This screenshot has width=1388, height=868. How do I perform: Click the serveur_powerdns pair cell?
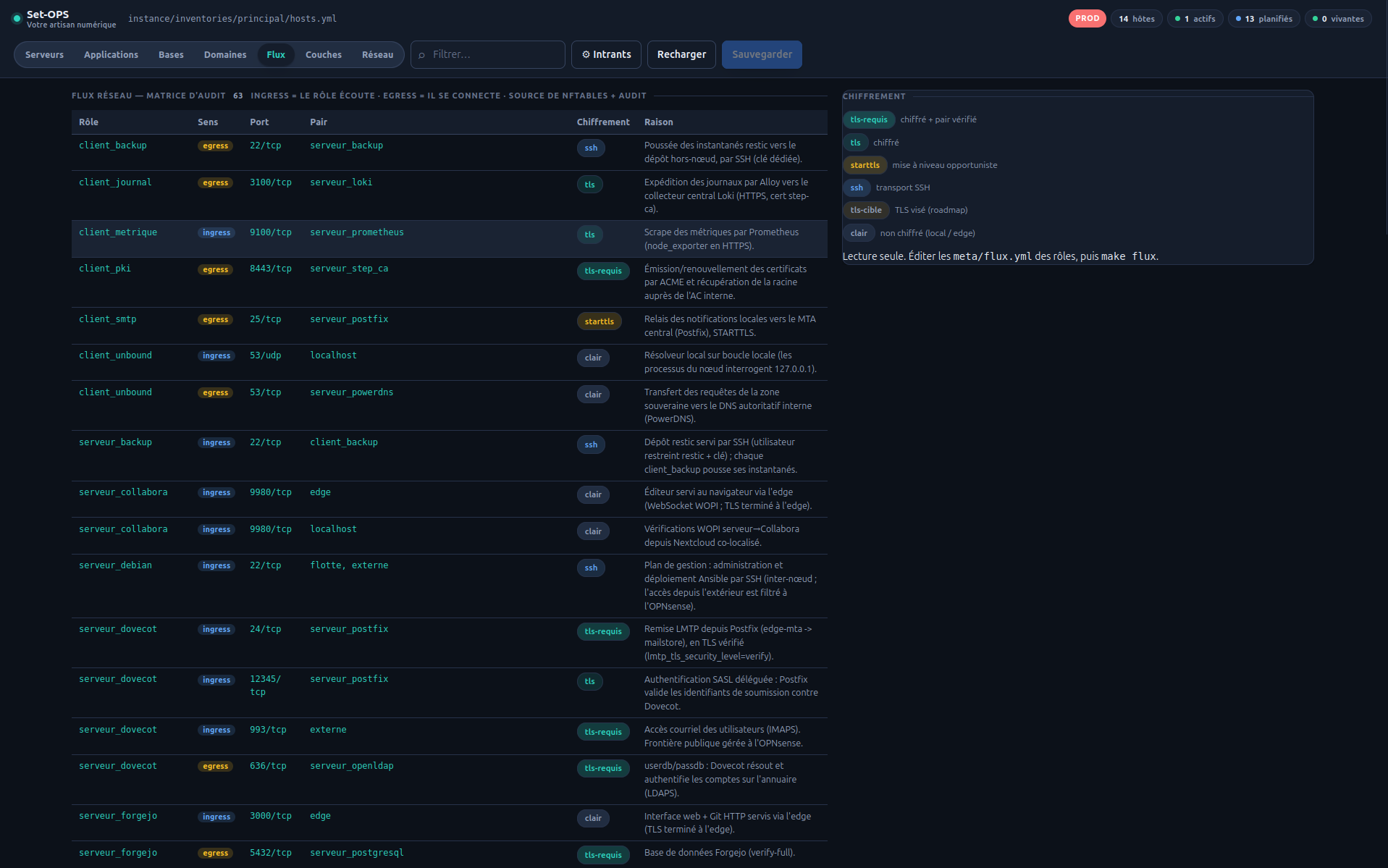point(352,392)
